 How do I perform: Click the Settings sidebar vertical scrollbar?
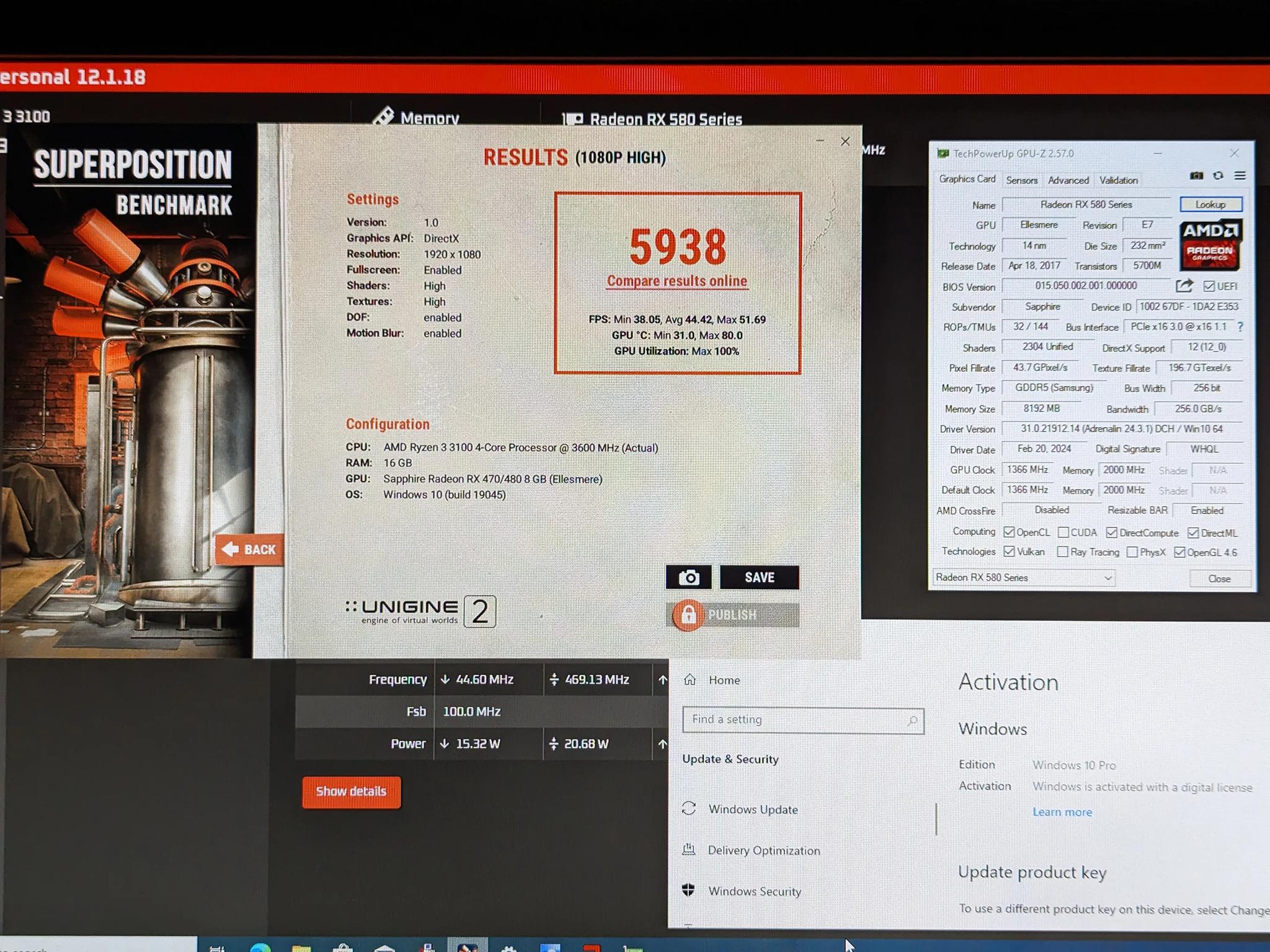click(x=936, y=819)
